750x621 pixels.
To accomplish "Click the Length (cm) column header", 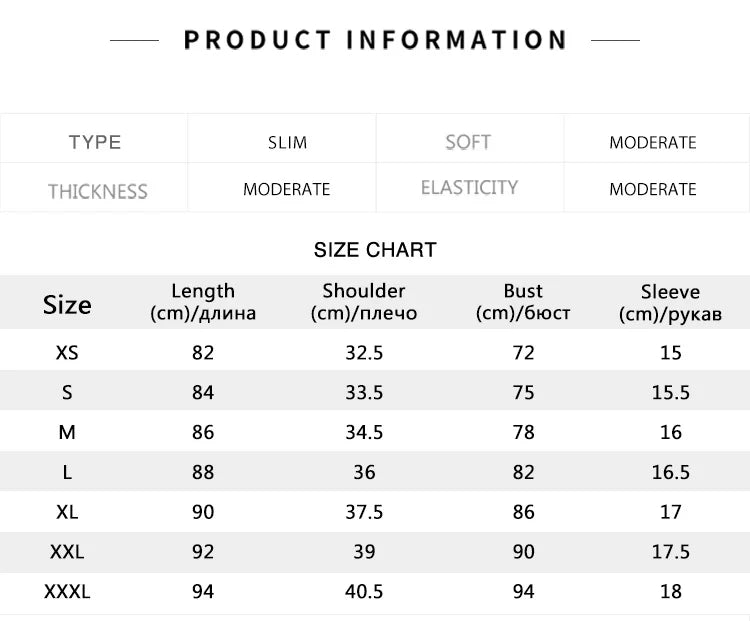I will [203, 302].
